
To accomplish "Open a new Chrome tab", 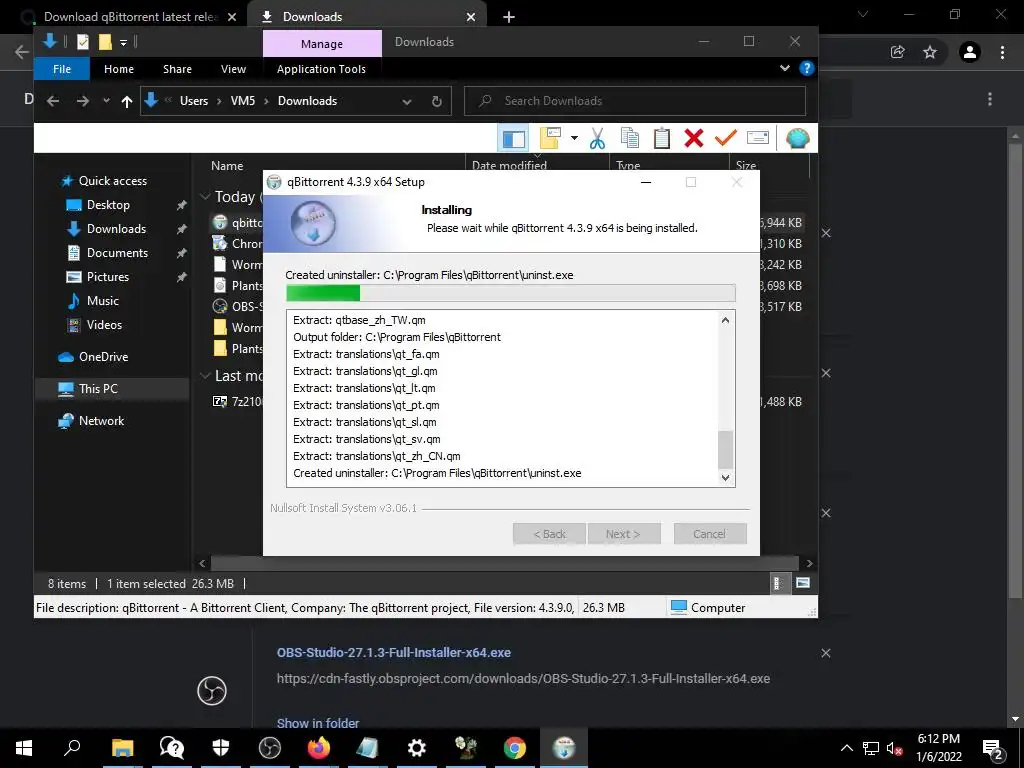I will pos(509,17).
